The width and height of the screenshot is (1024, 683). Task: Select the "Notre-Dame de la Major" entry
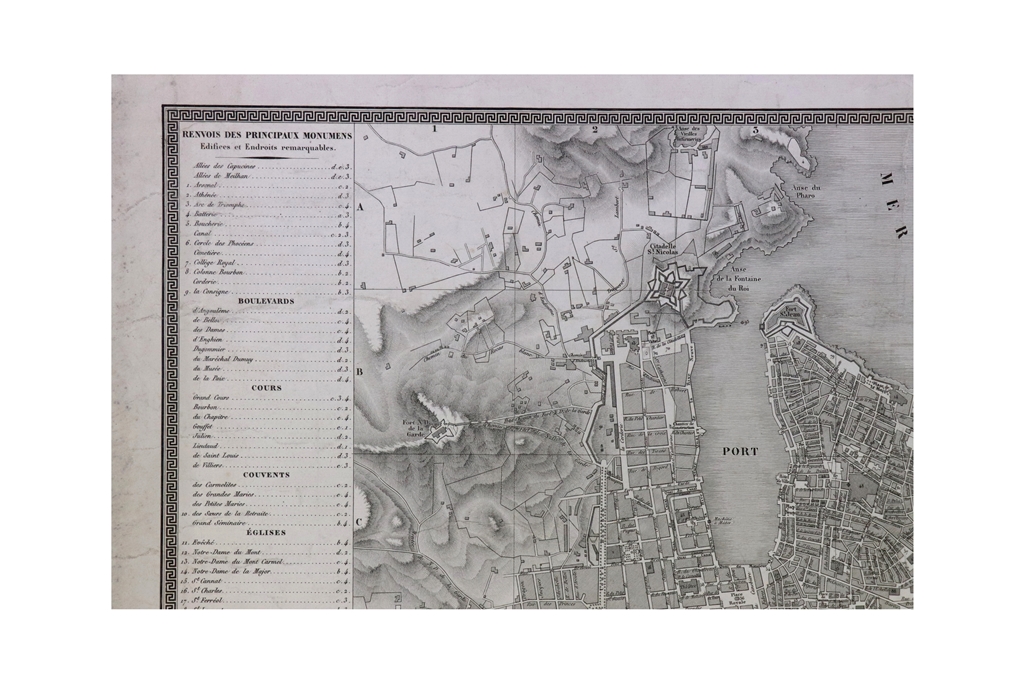pos(267,571)
